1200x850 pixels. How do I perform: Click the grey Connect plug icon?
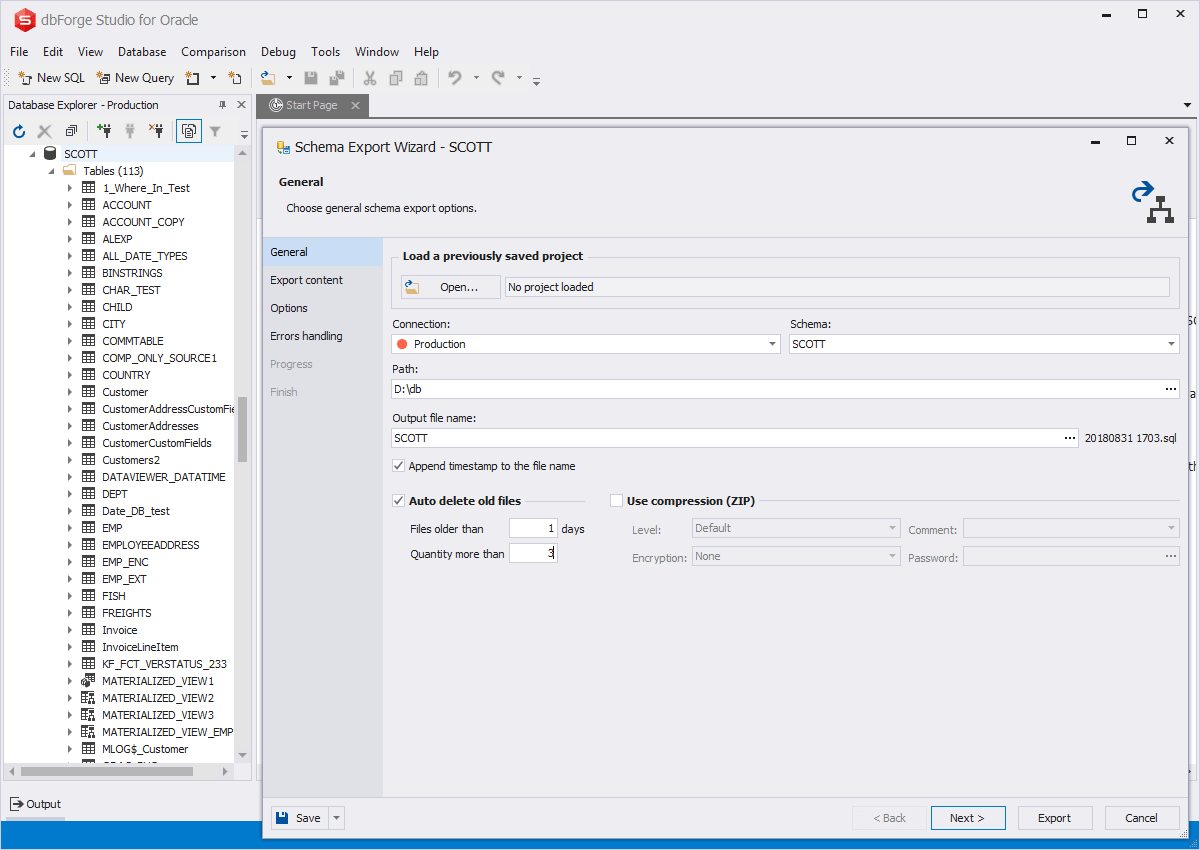point(129,130)
